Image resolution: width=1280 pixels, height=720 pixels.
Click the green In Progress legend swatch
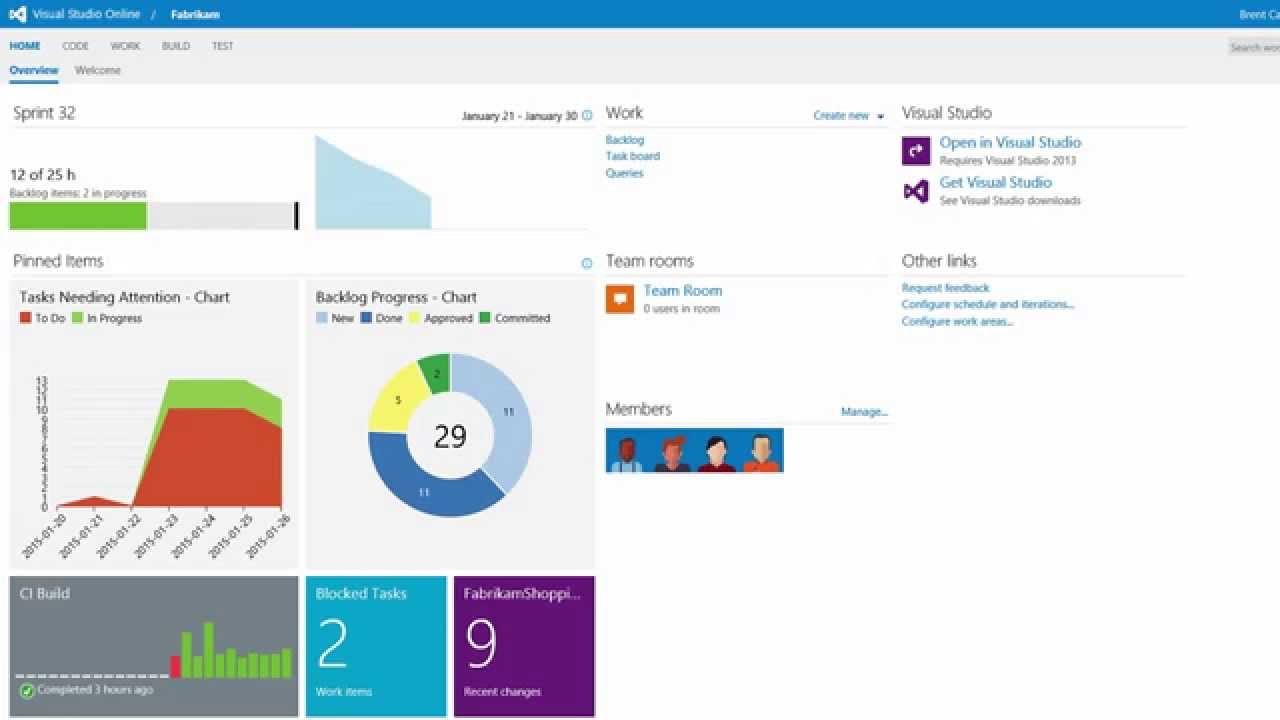(77, 318)
